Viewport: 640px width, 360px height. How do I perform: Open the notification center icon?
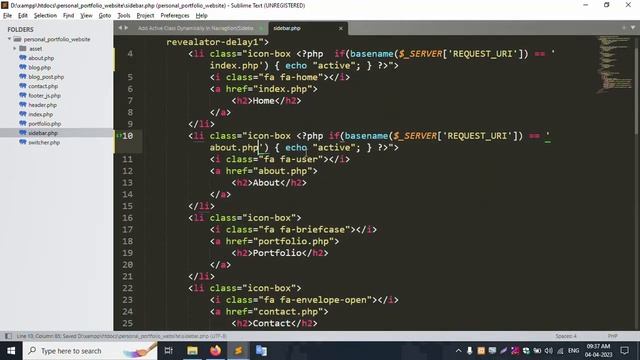coord(624,351)
